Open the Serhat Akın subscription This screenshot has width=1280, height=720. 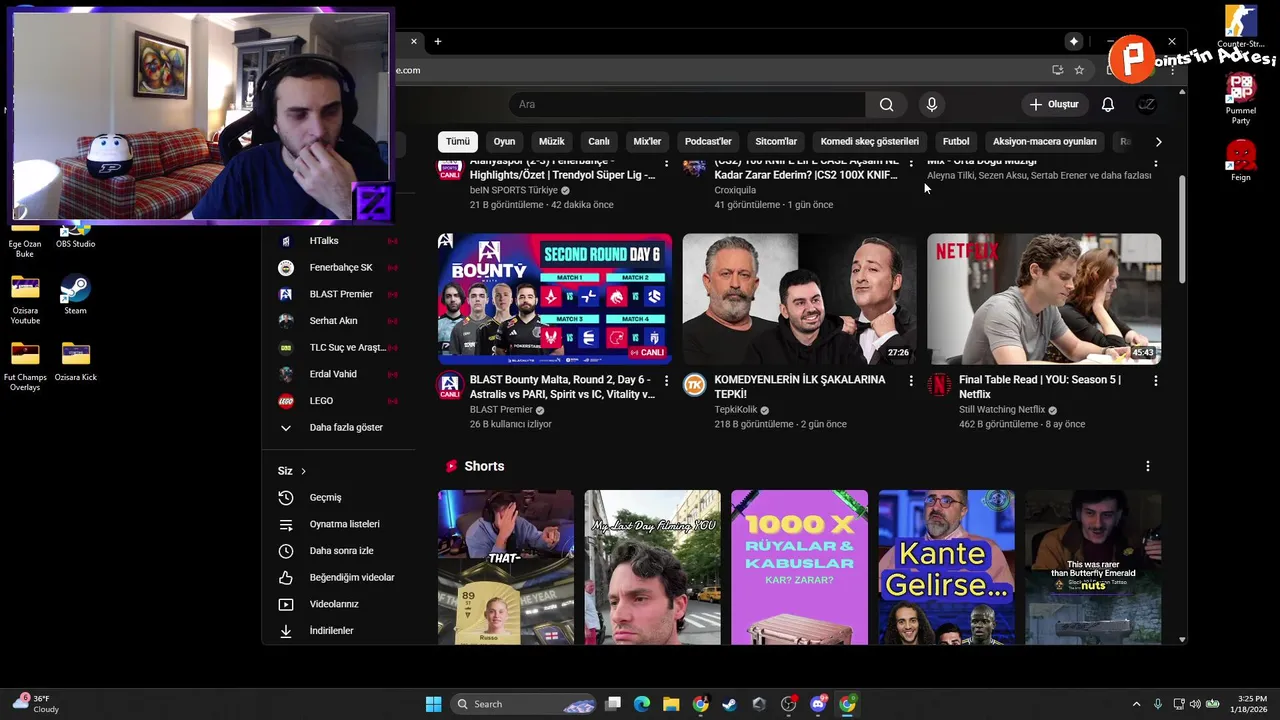coord(340,321)
